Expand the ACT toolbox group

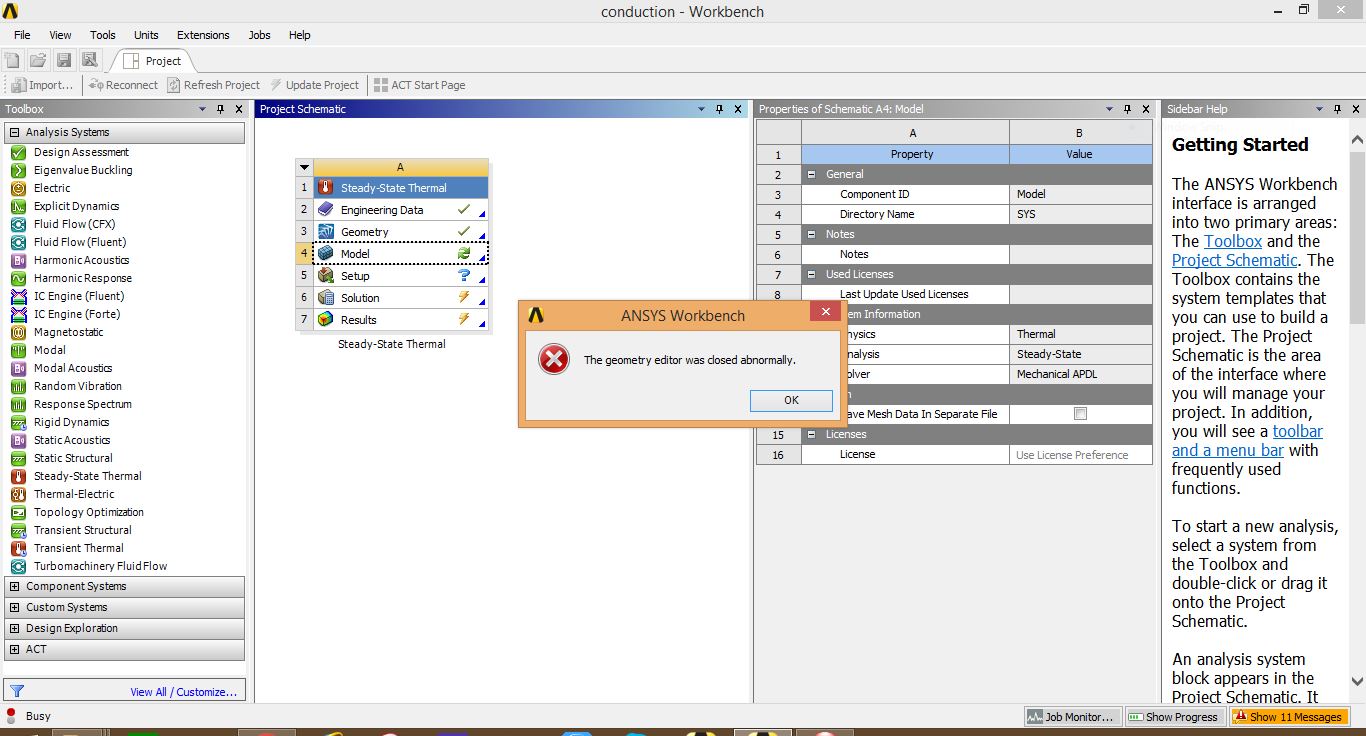click(14, 649)
